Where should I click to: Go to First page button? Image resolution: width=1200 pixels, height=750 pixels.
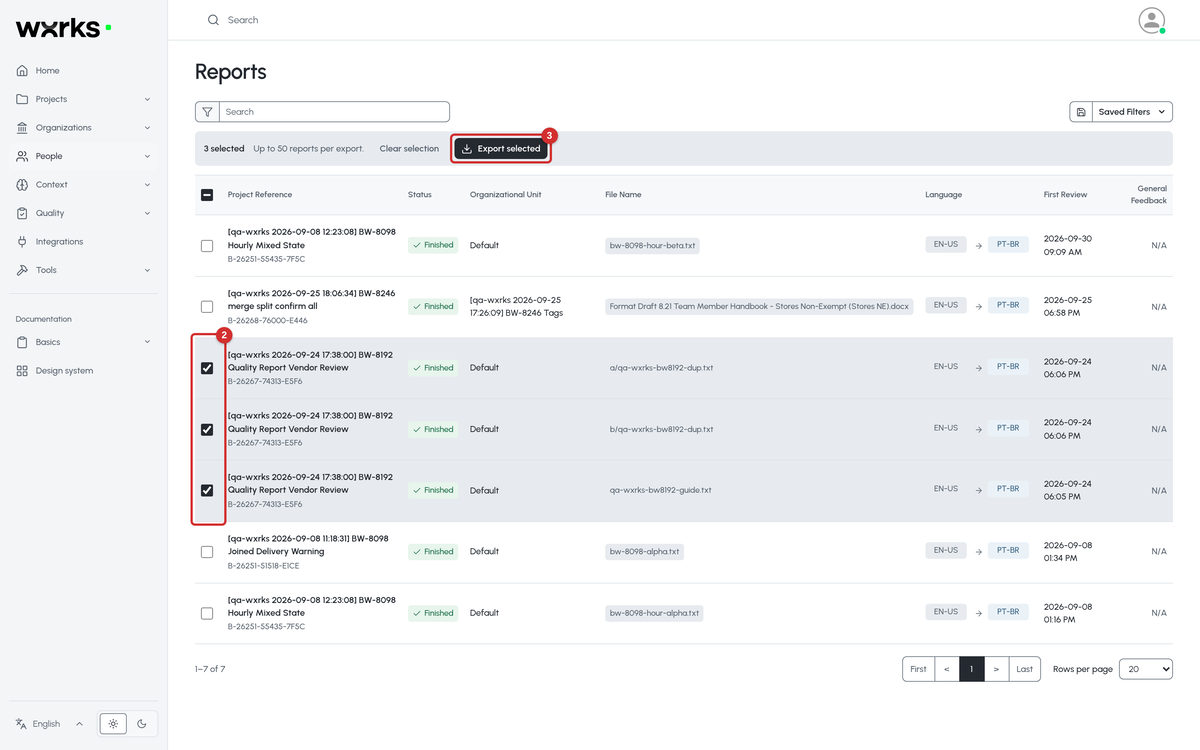tap(918, 669)
